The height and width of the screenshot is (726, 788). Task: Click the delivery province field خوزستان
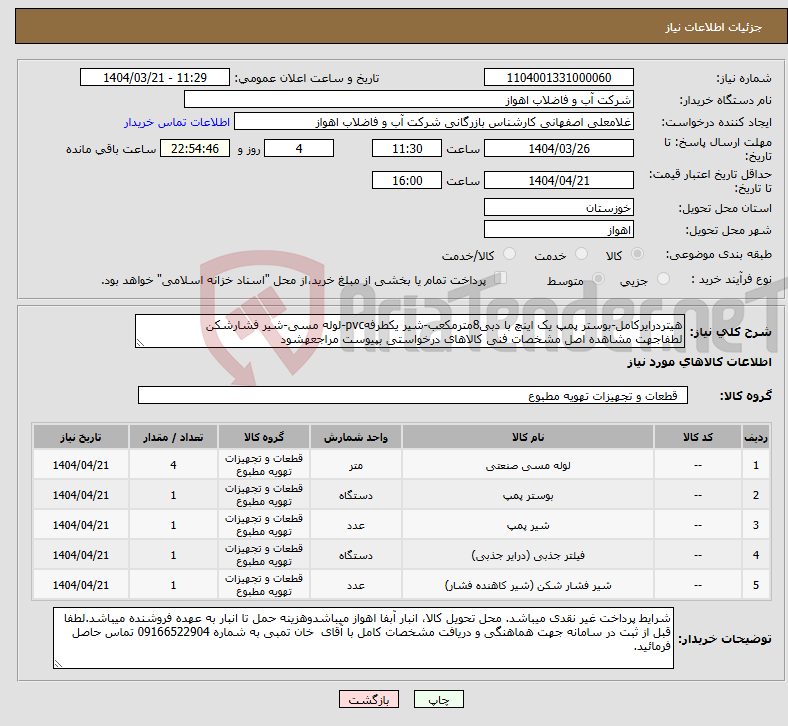click(x=558, y=208)
